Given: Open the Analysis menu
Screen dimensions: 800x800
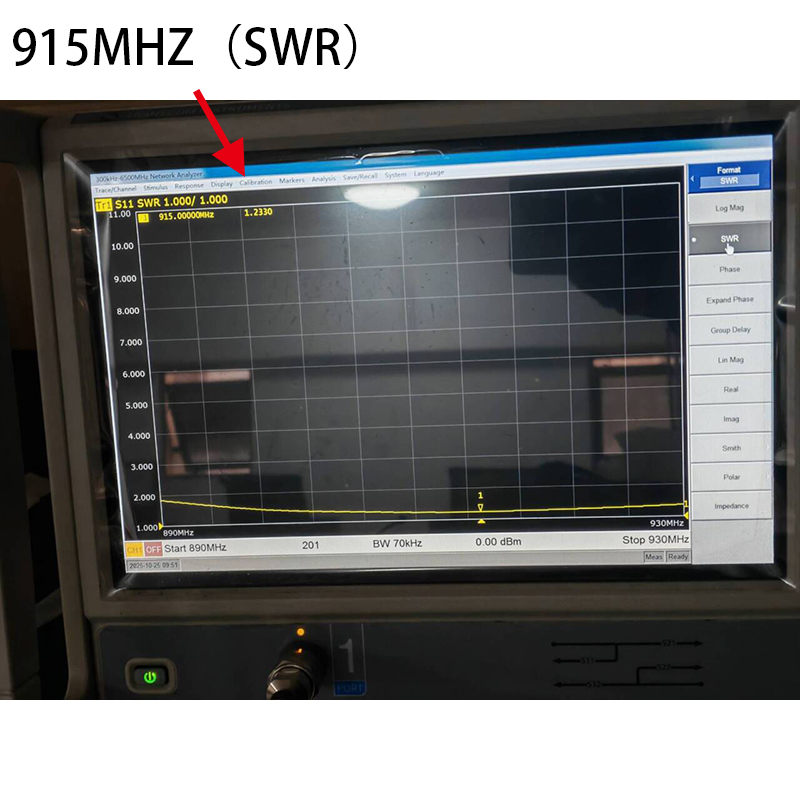Looking at the screenshot, I should 323,179.
